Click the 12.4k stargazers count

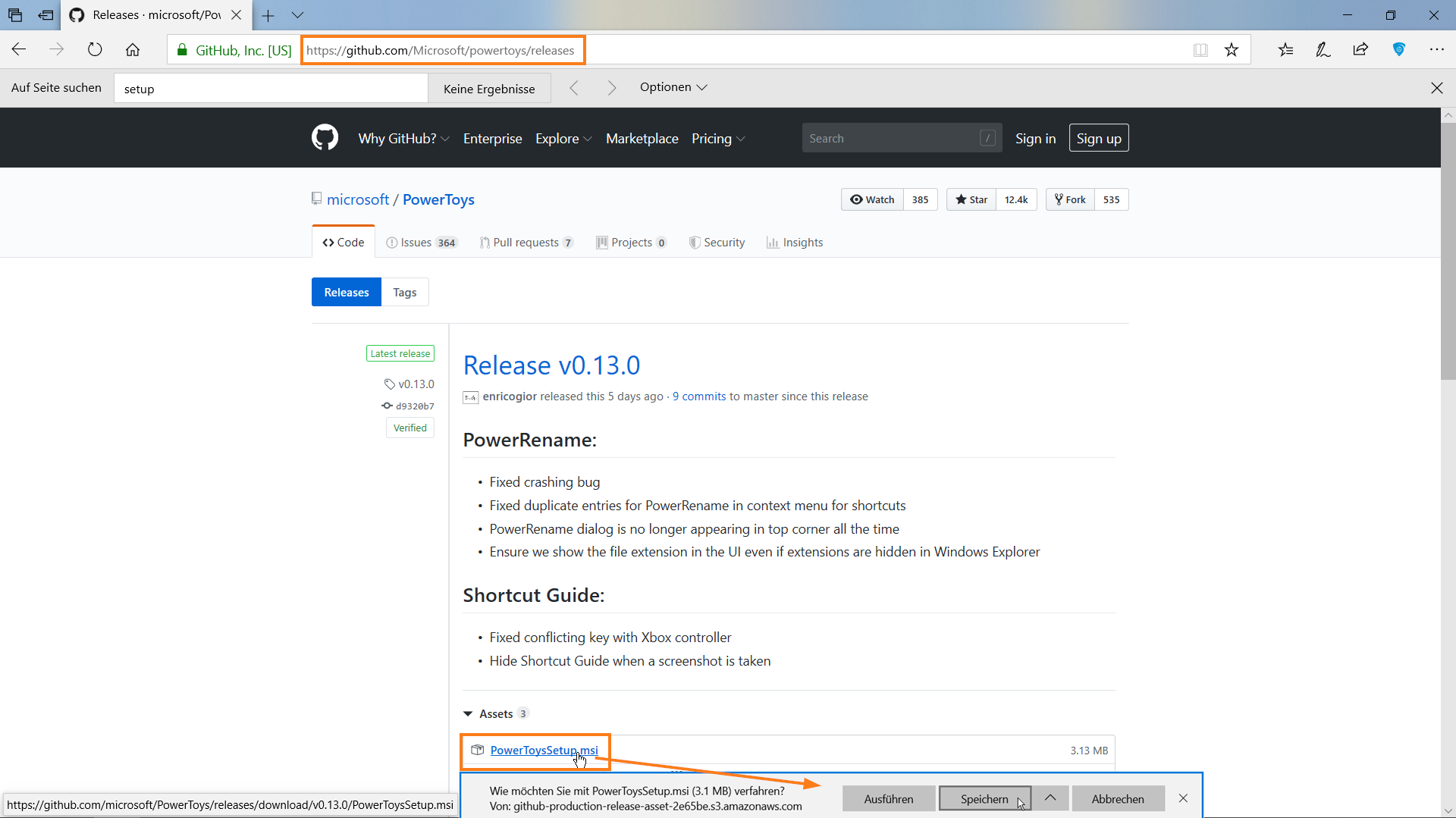click(1016, 199)
